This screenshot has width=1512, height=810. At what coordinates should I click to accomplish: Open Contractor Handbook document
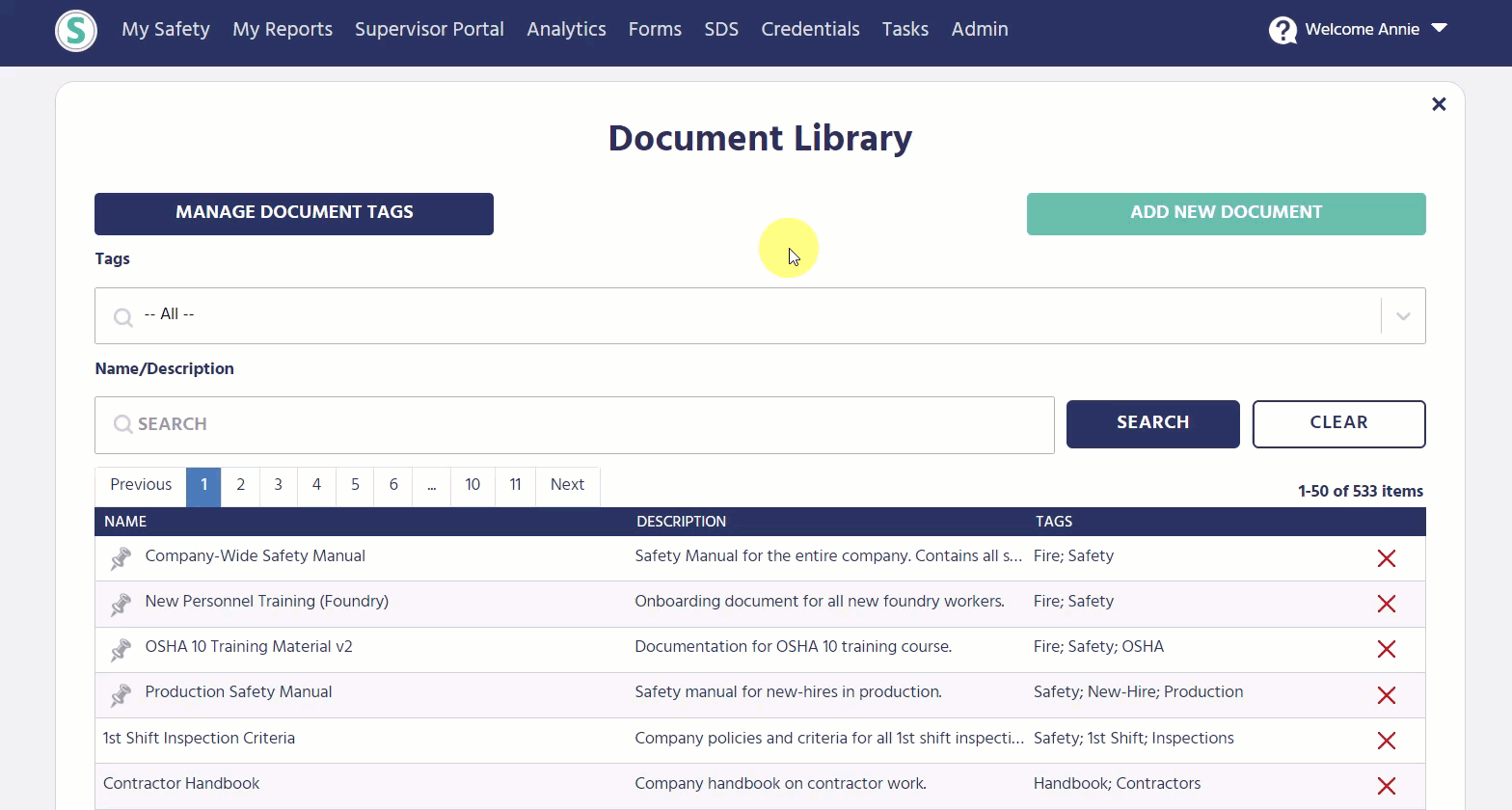(x=181, y=784)
